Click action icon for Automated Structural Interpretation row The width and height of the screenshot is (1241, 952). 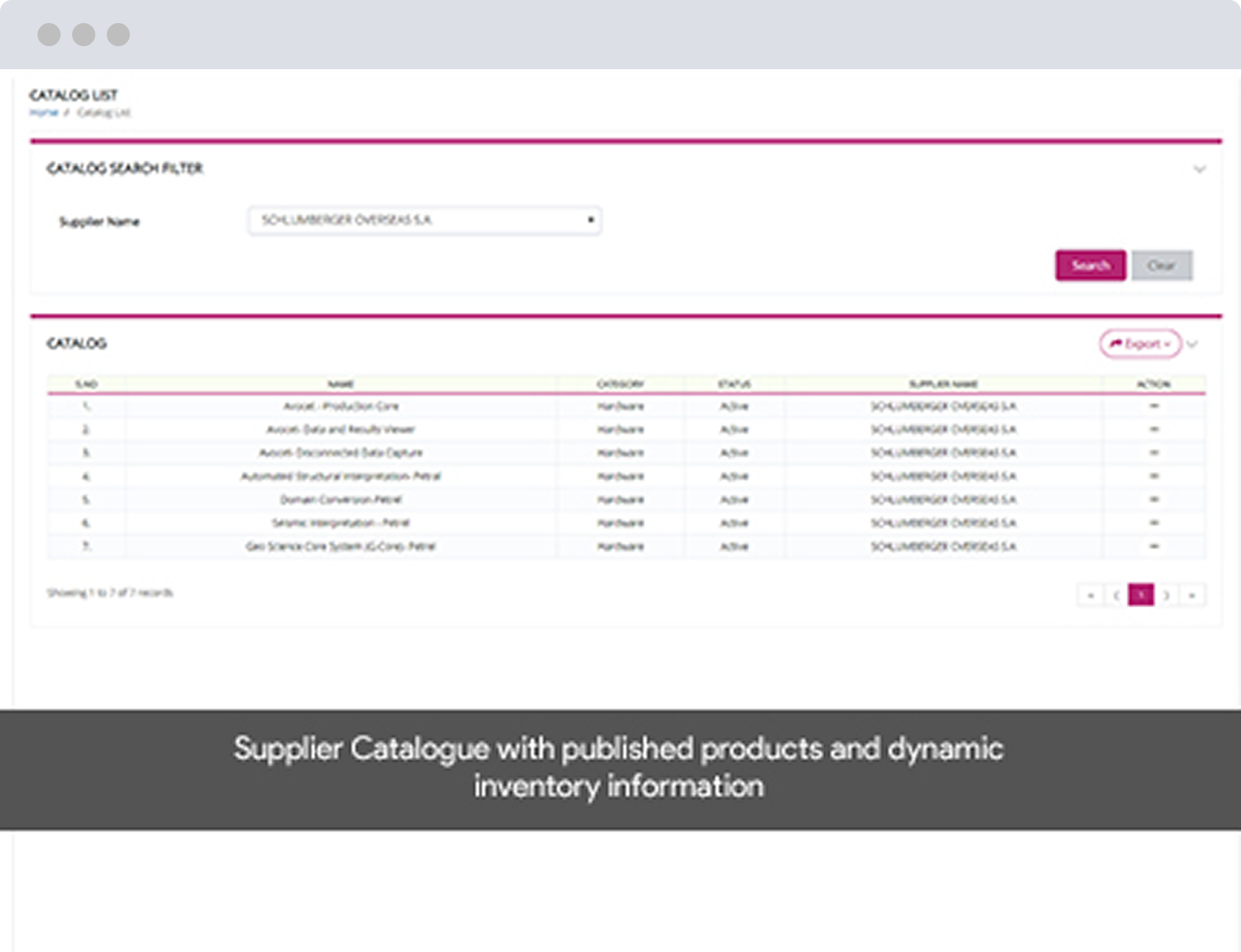coord(1154,476)
